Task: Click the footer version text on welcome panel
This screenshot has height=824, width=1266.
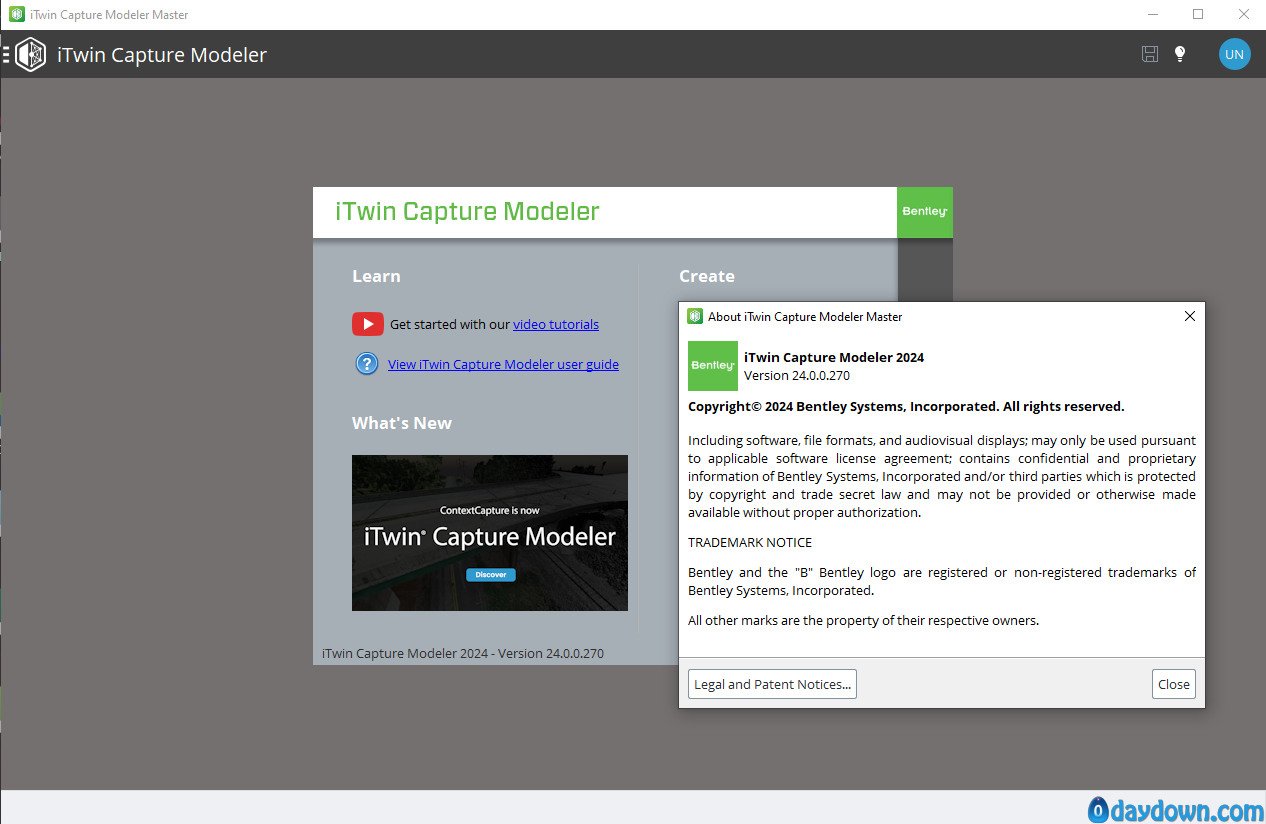Action: coord(463,653)
